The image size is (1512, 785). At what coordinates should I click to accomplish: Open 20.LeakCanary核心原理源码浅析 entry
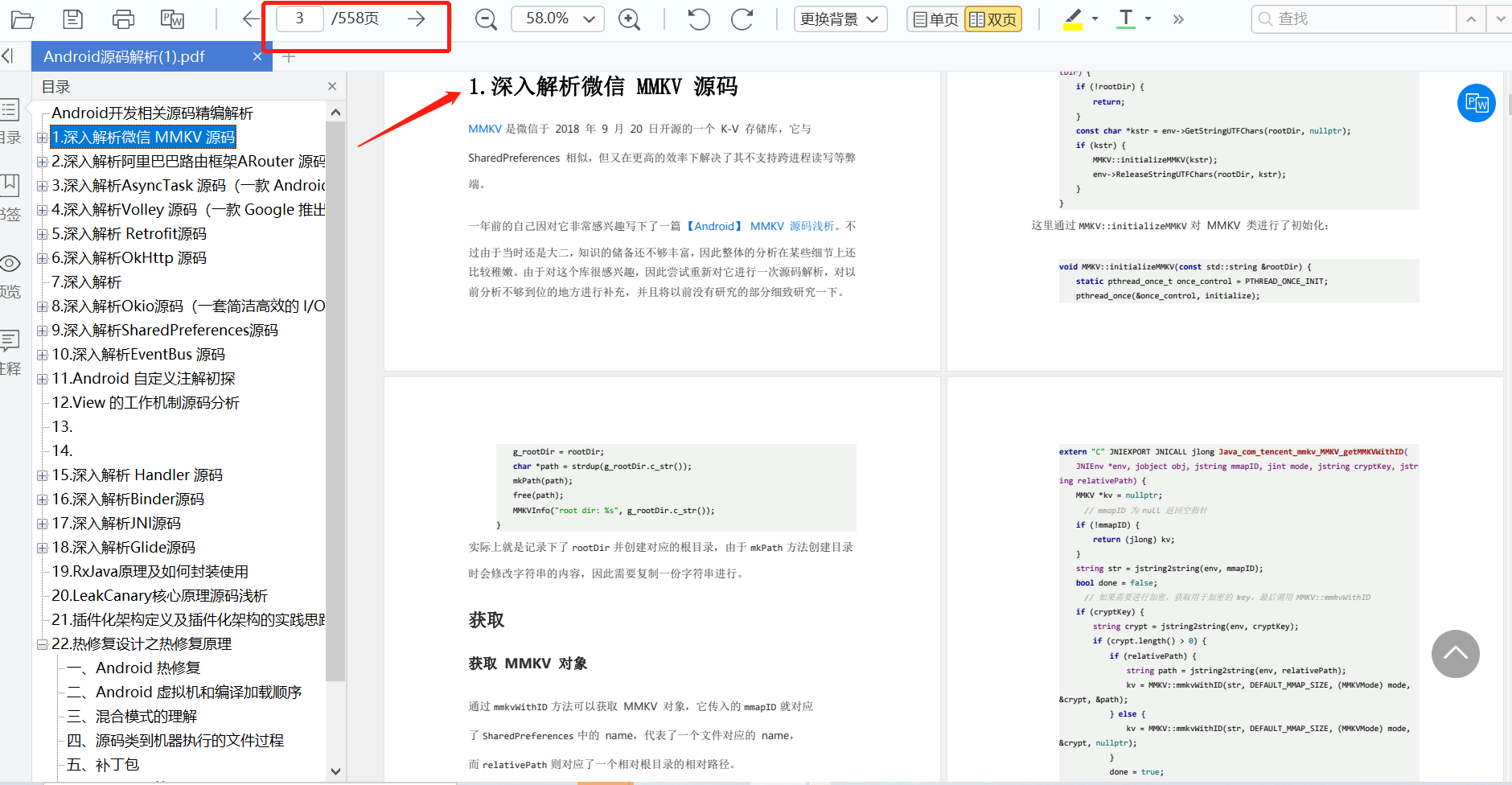click(x=159, y=596)
